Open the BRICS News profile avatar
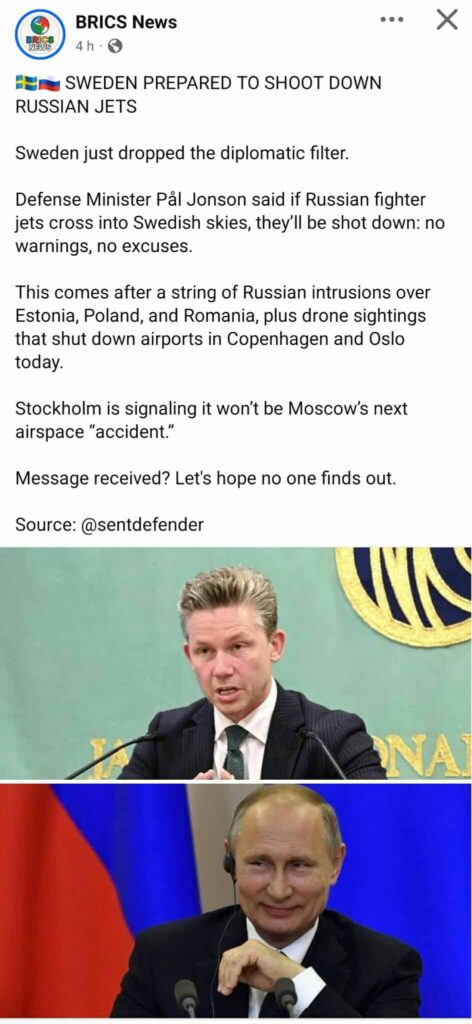 tap(40, 34)
